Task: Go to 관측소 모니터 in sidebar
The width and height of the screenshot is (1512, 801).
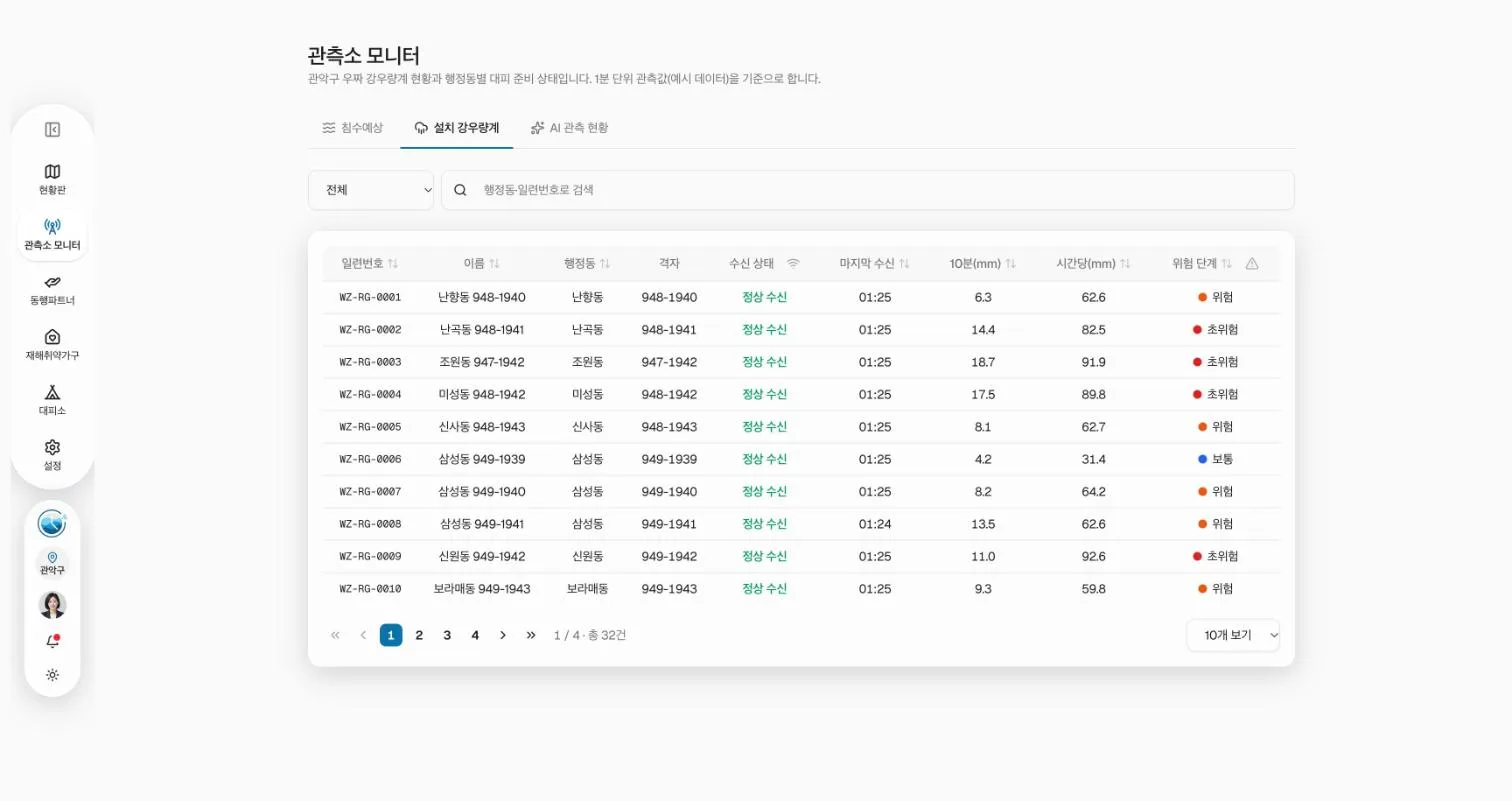Action: (x=52, y=235)
